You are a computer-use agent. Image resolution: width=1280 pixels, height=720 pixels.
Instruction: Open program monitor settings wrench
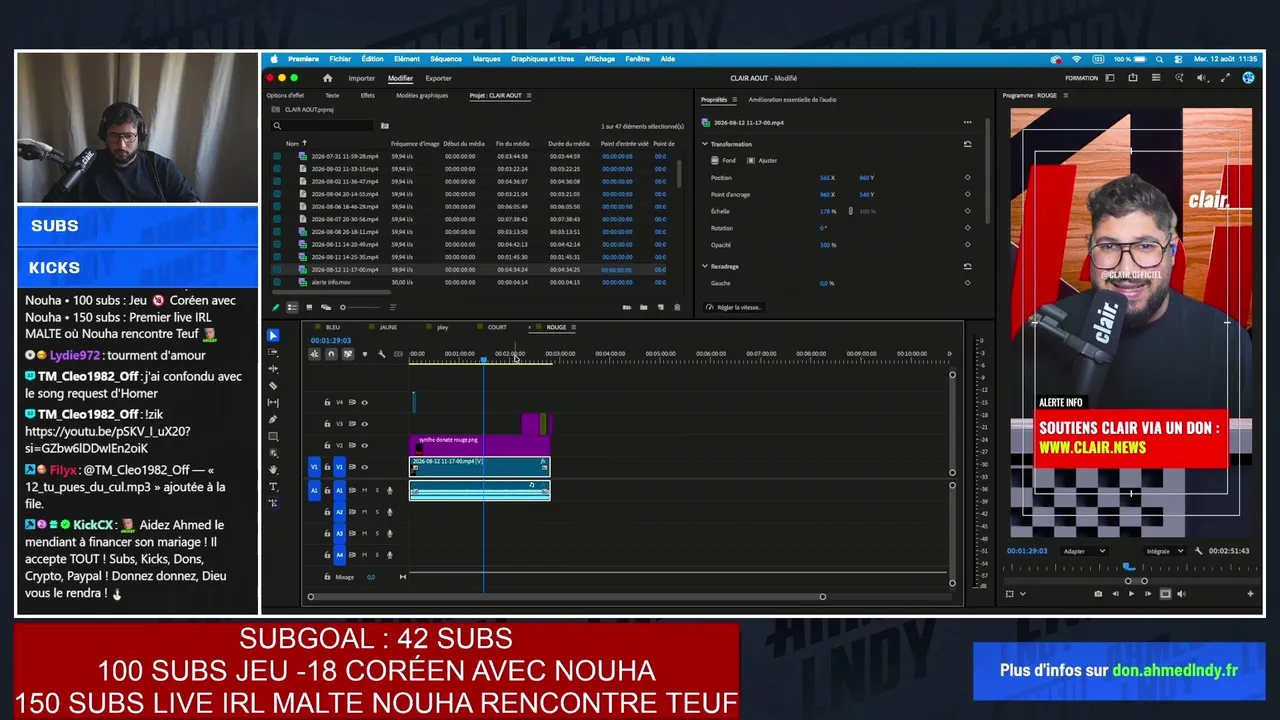click(x=1201, y=551)
